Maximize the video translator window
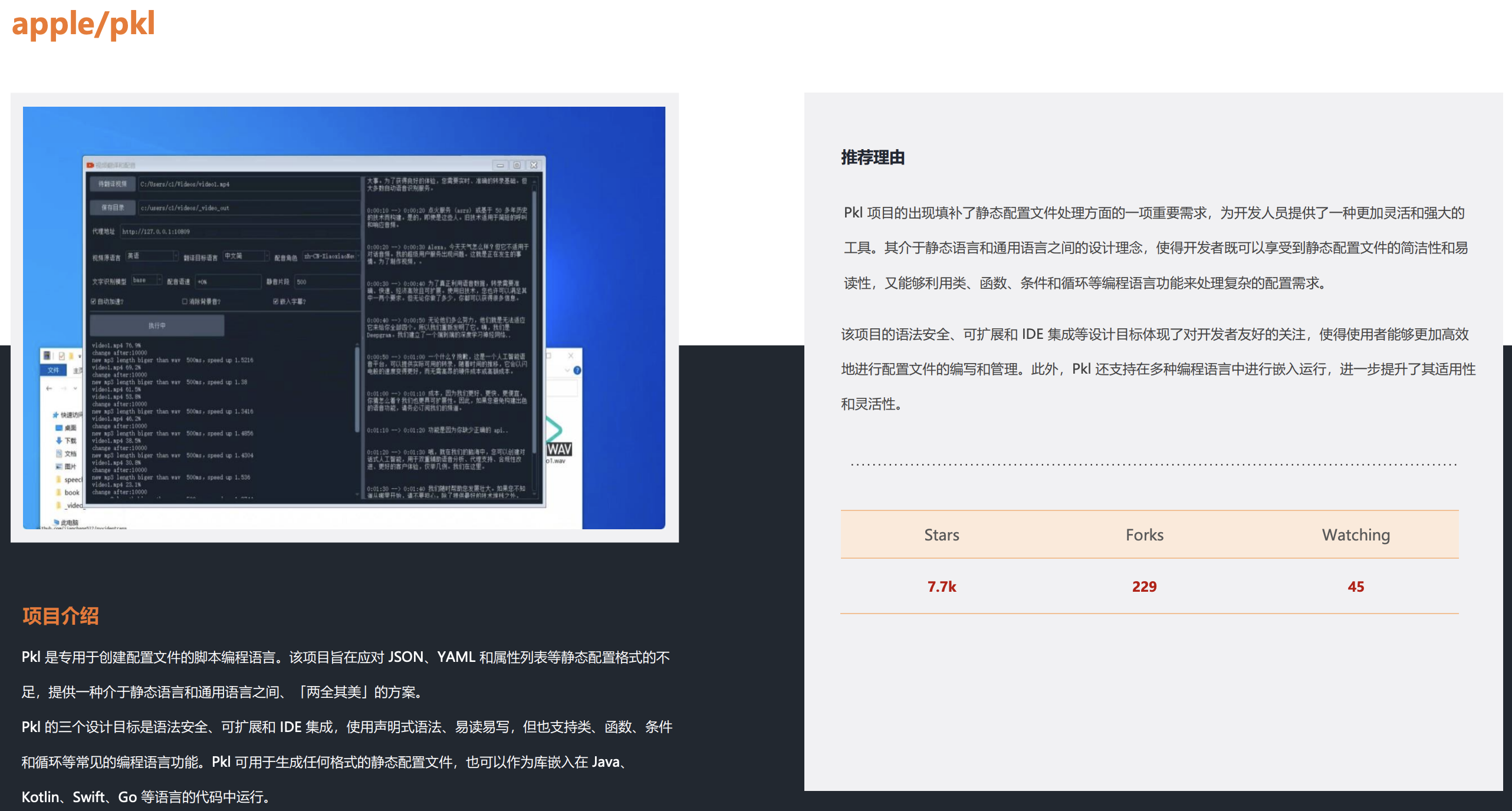Image resolution: width=1512 pixels, height=811 pixels. tap(517, 165)
